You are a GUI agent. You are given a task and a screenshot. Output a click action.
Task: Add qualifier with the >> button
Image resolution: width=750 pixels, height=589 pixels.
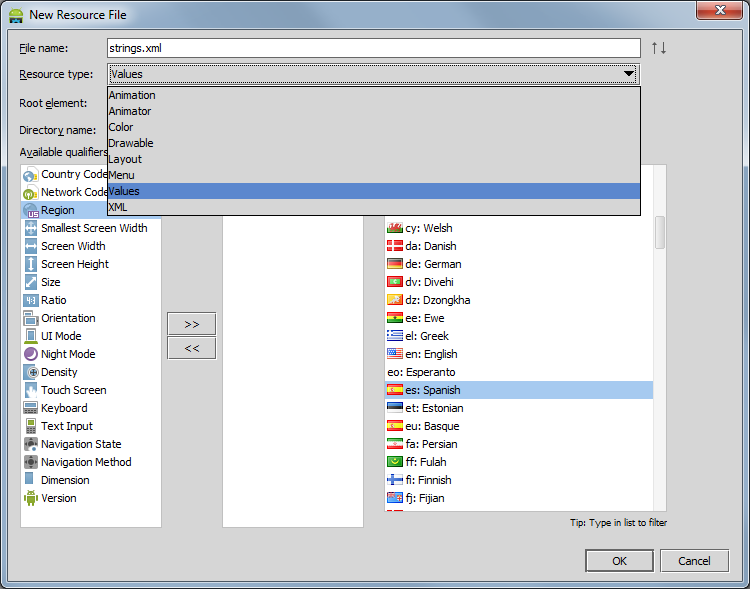tap(191, 324)
